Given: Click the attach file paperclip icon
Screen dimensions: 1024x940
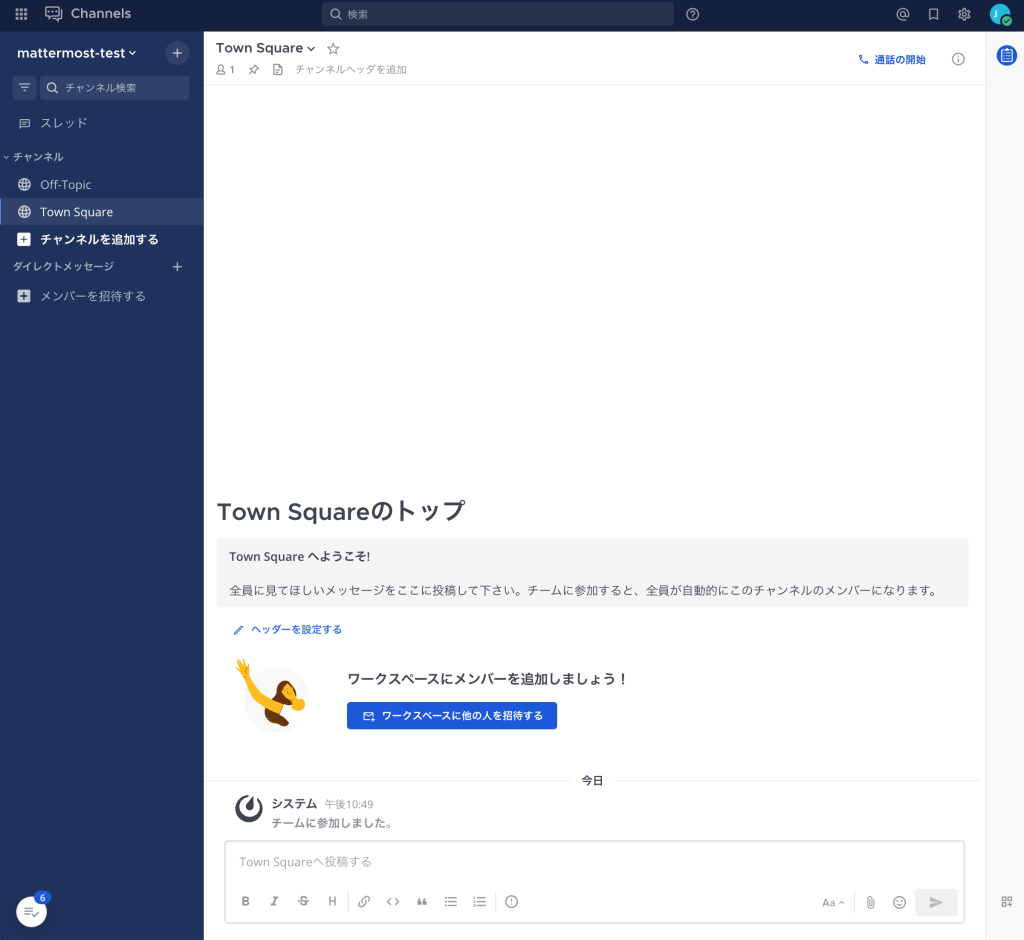Looking at the screenshot, I should [870, 902].
